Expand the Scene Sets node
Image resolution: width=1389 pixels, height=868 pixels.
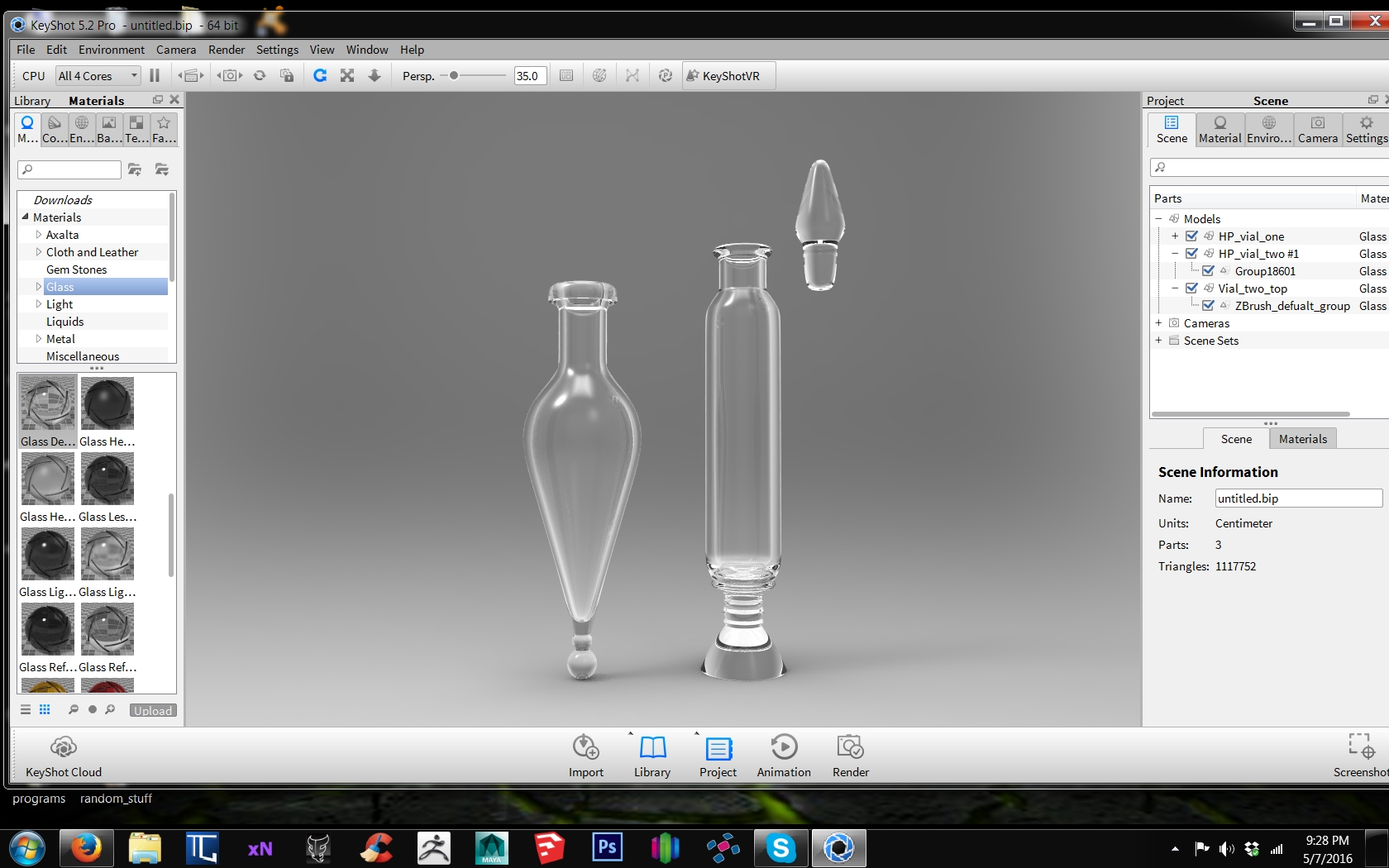point(1158,341)
